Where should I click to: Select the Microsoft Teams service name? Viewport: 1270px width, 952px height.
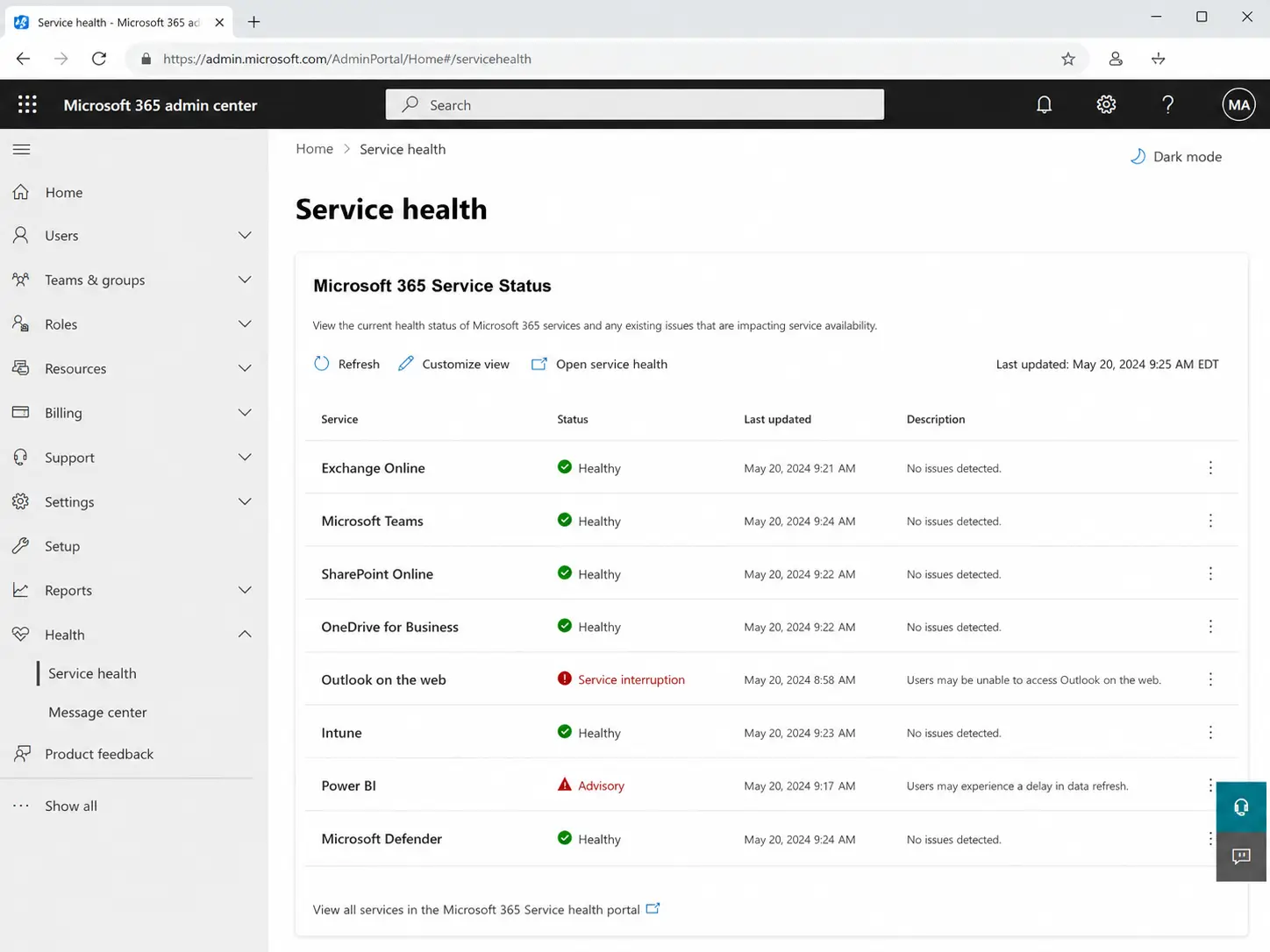tap(372, 521)
